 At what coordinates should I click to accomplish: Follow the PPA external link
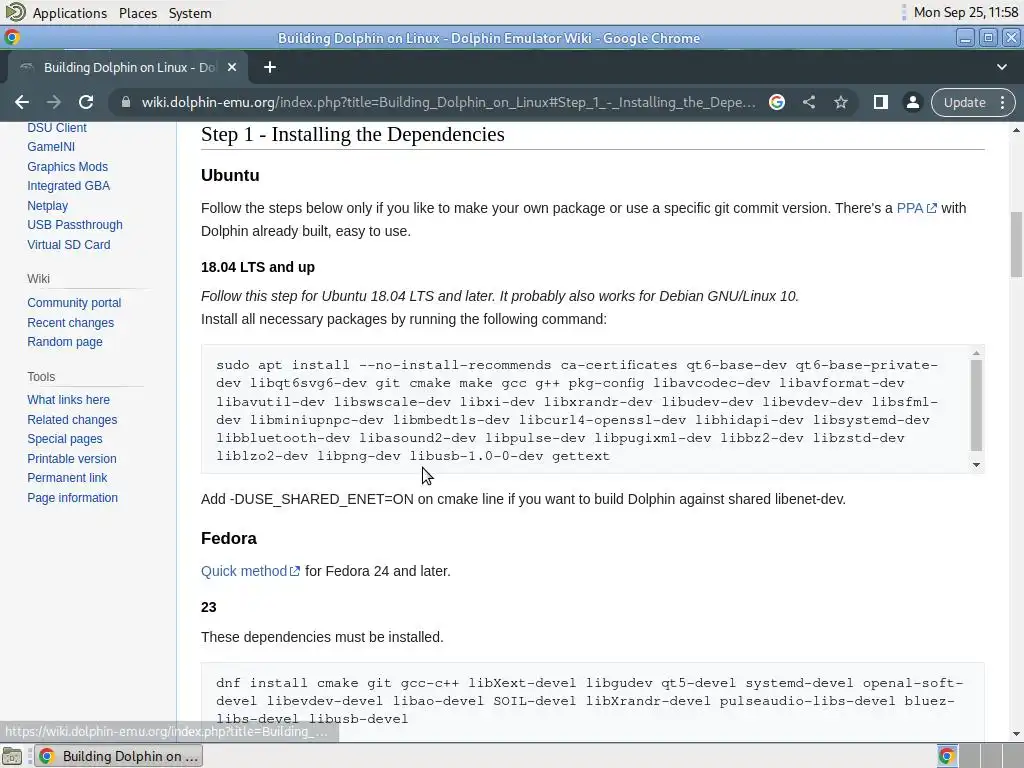(916, 208)
